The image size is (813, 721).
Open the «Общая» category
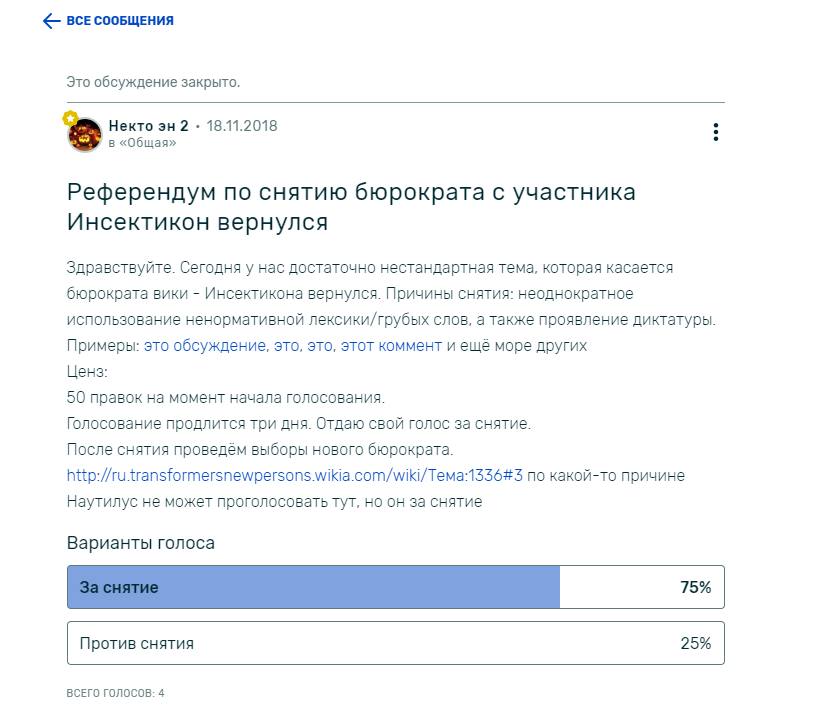(148, 143)
